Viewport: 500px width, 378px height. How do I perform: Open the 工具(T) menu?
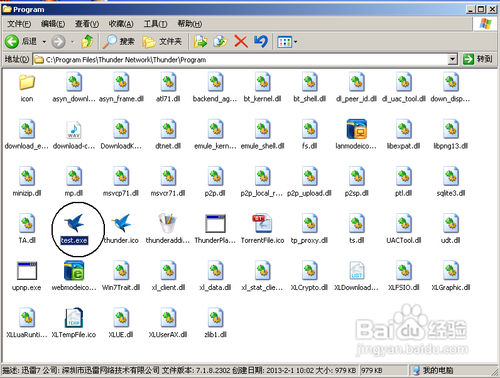click(x=155, y=24)
